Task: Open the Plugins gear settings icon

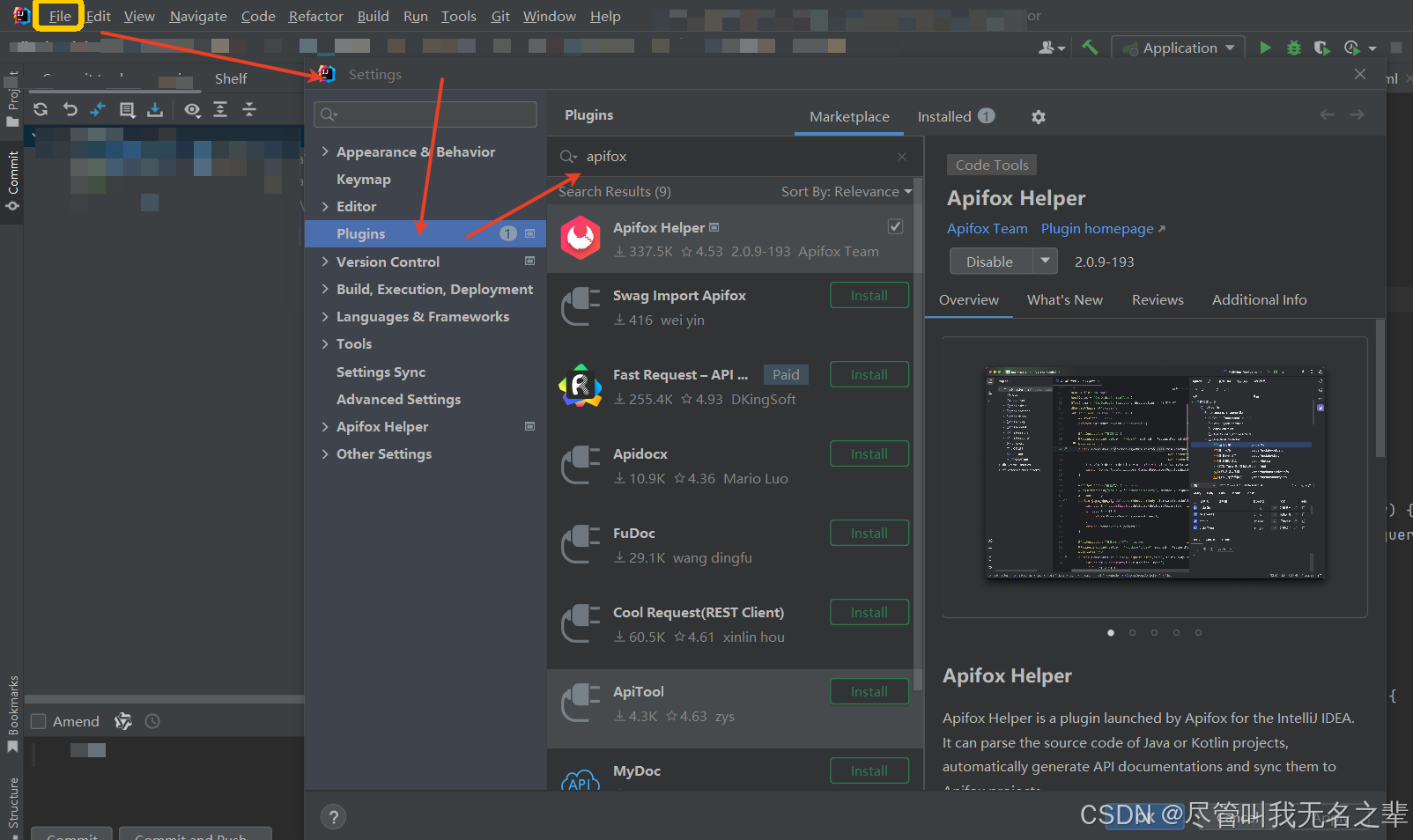Action: tap(1039, 117)
